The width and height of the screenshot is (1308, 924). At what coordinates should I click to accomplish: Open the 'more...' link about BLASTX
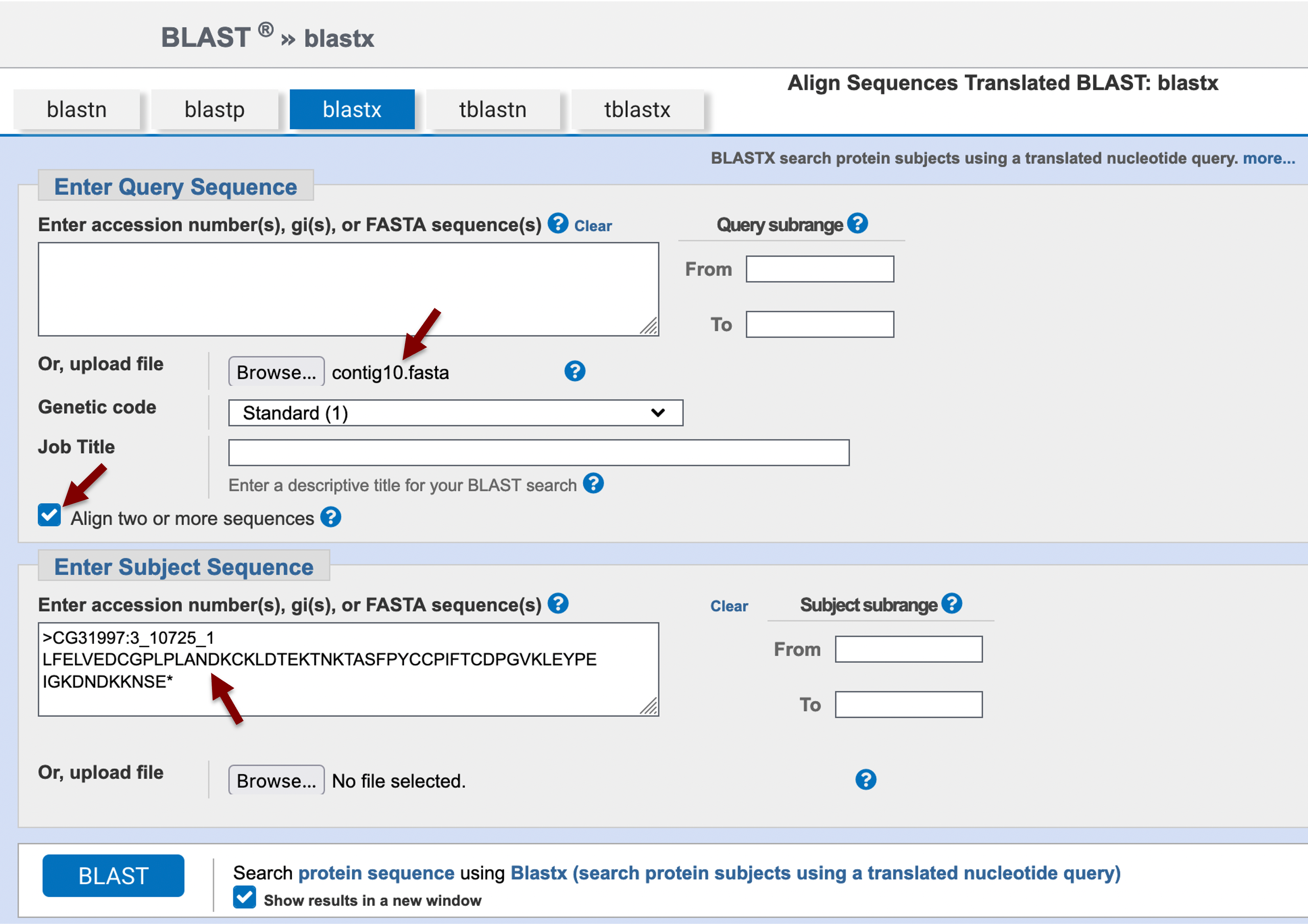1269,158
